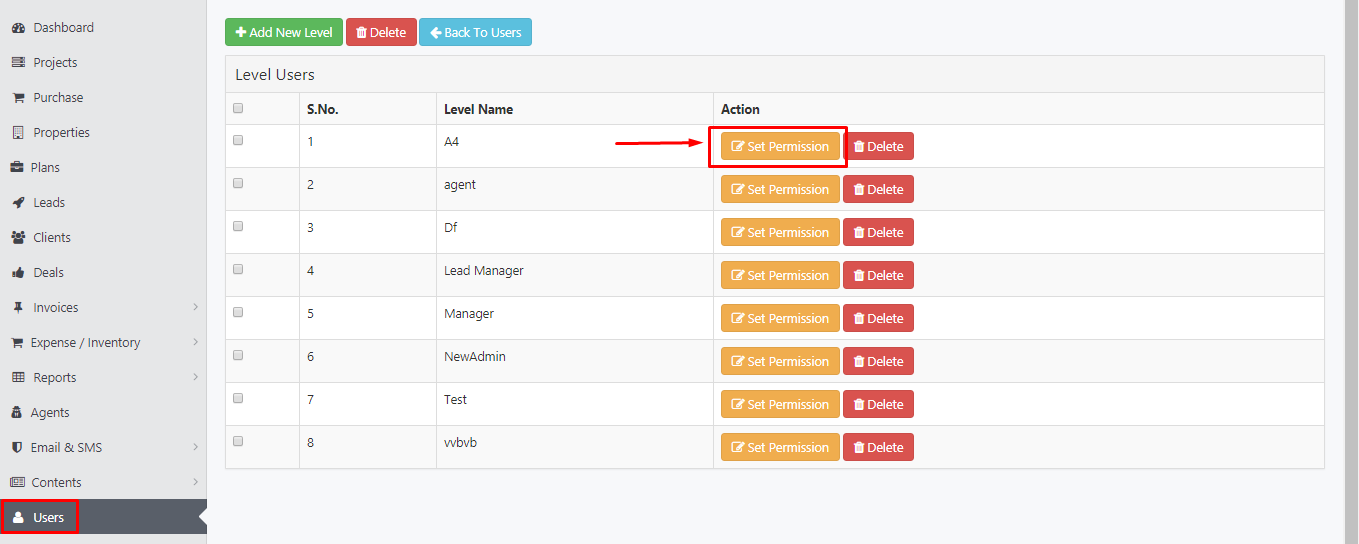Open Clients via group icon
The image size is (1359, 544).
point(18,238)
